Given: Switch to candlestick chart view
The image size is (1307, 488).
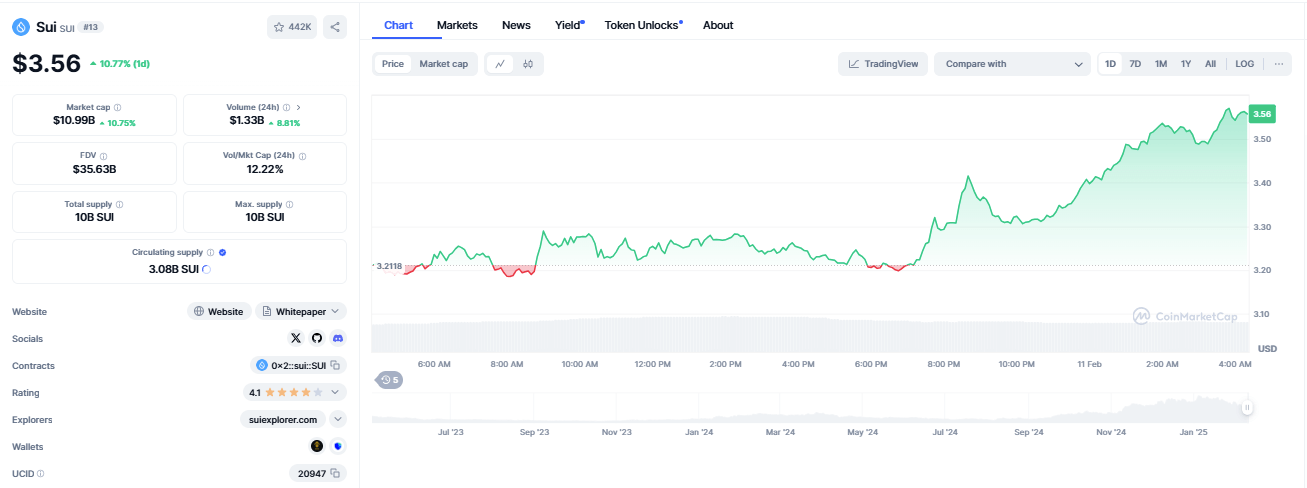Looking at the screenshot, I should click(528, 64).
